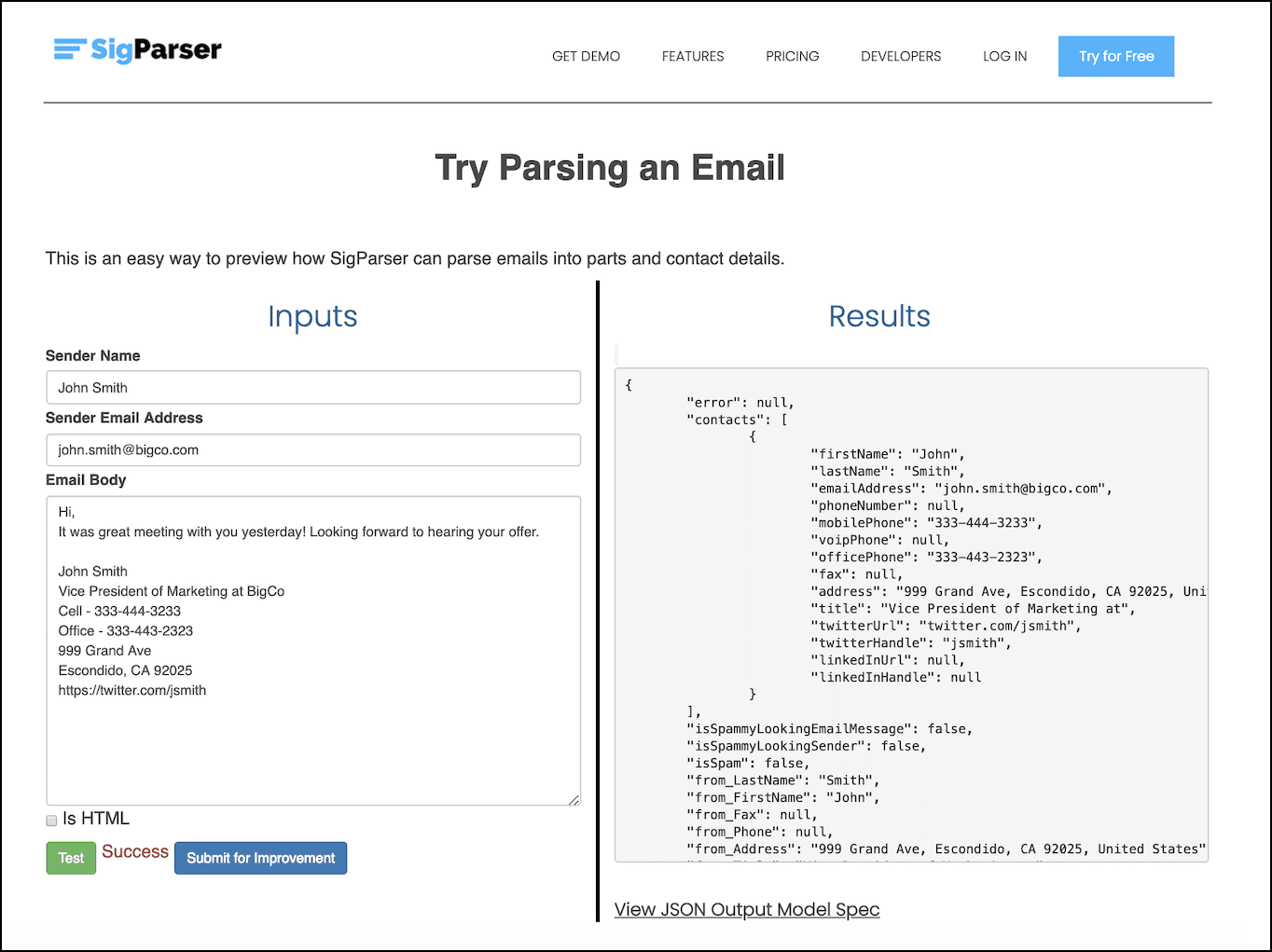The height and width of the screenshot is (952, 1272).
Task: Click the "emailAddress" JSON result line
Action: coord(961,489)
